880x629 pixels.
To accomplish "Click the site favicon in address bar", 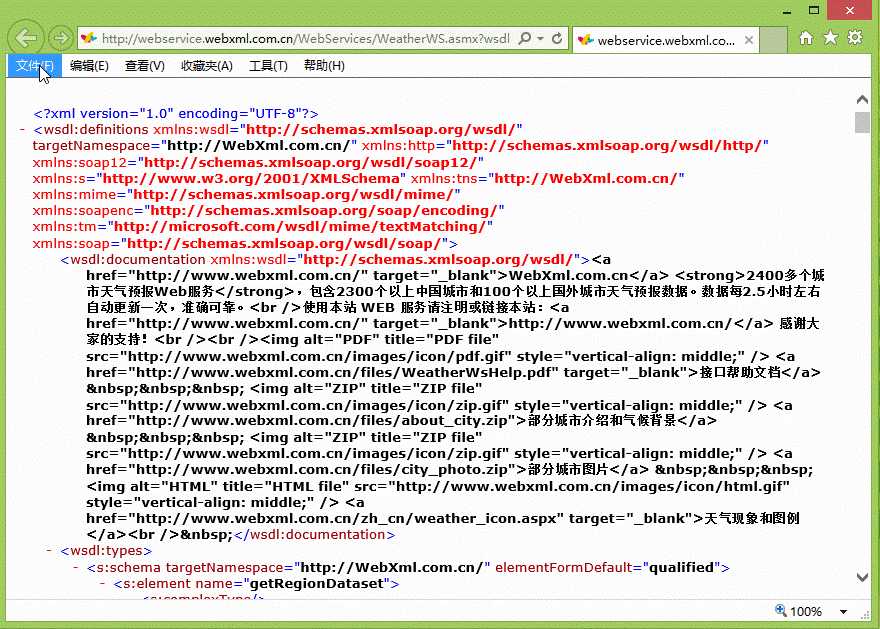I will (89, 38).
